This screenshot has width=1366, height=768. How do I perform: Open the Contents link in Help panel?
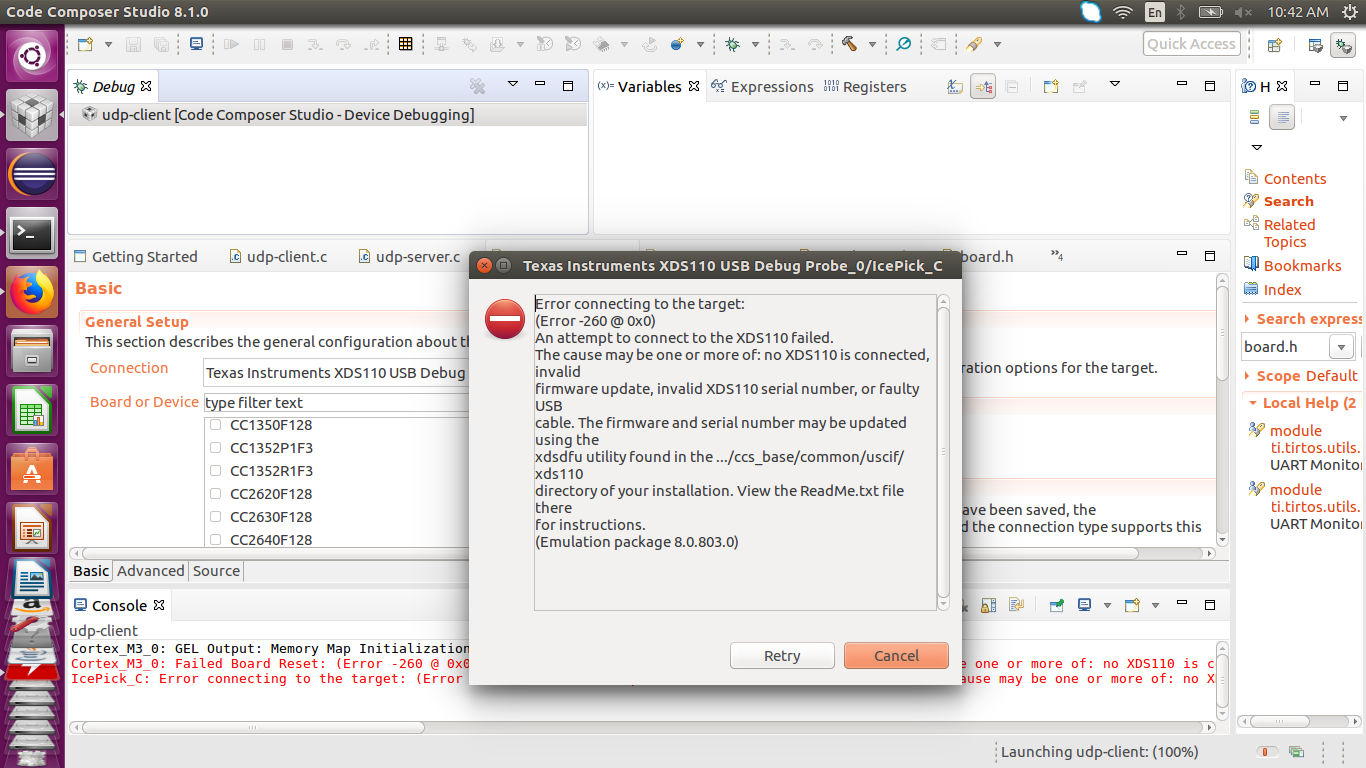tap(1295, 178)
